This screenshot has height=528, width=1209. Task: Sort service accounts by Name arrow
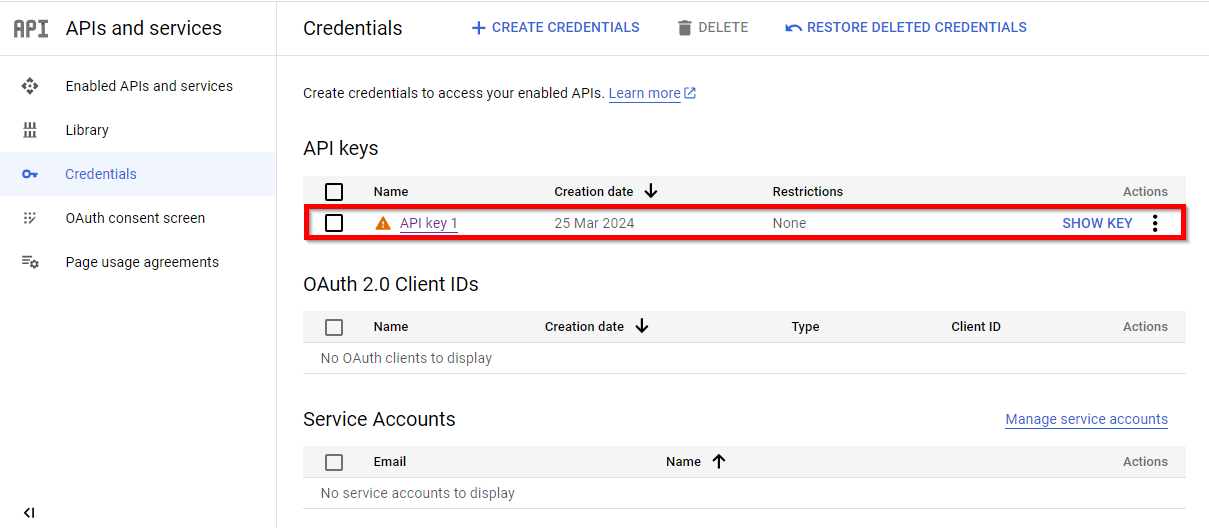tap(718, 461)
